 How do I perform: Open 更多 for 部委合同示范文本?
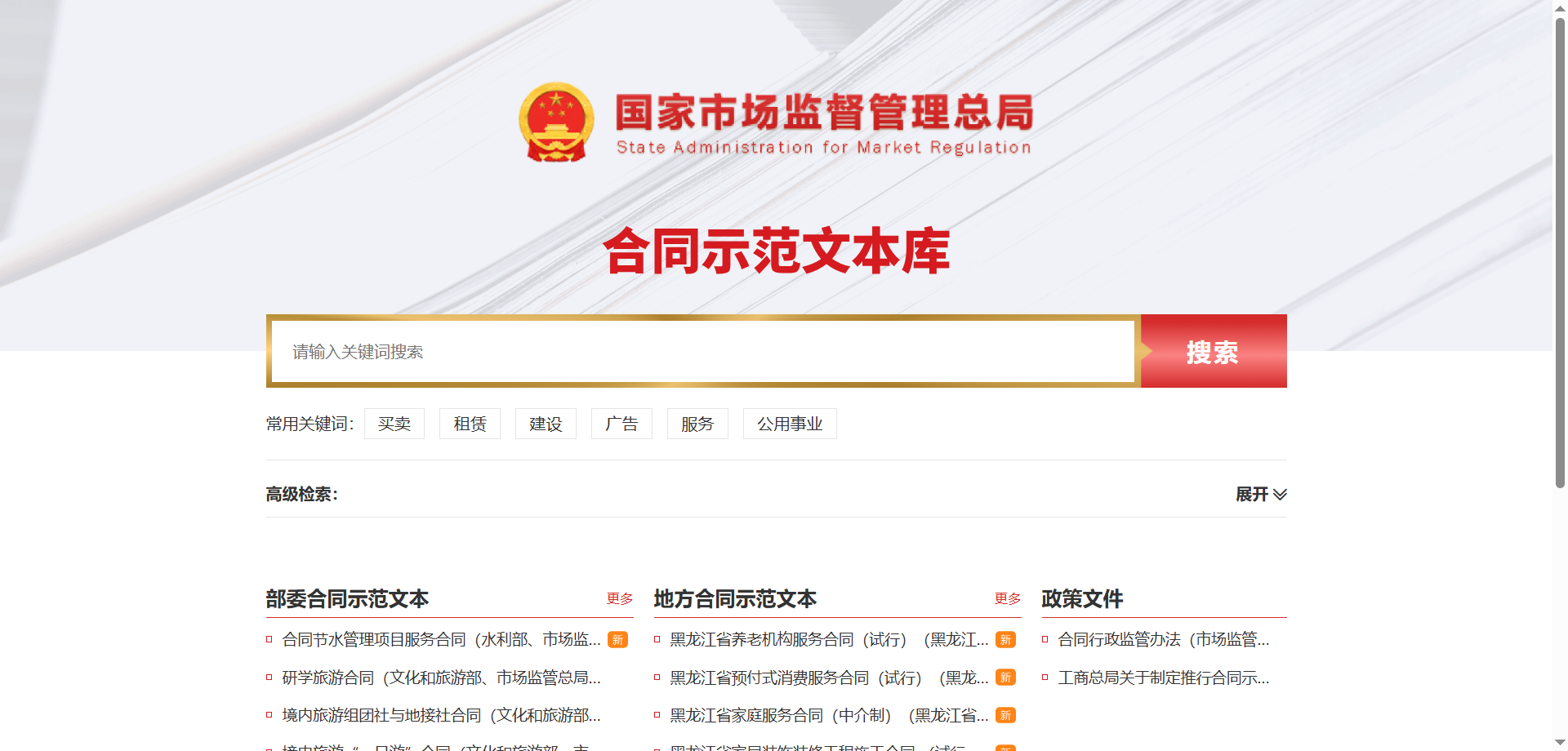[x=620, y=598]
